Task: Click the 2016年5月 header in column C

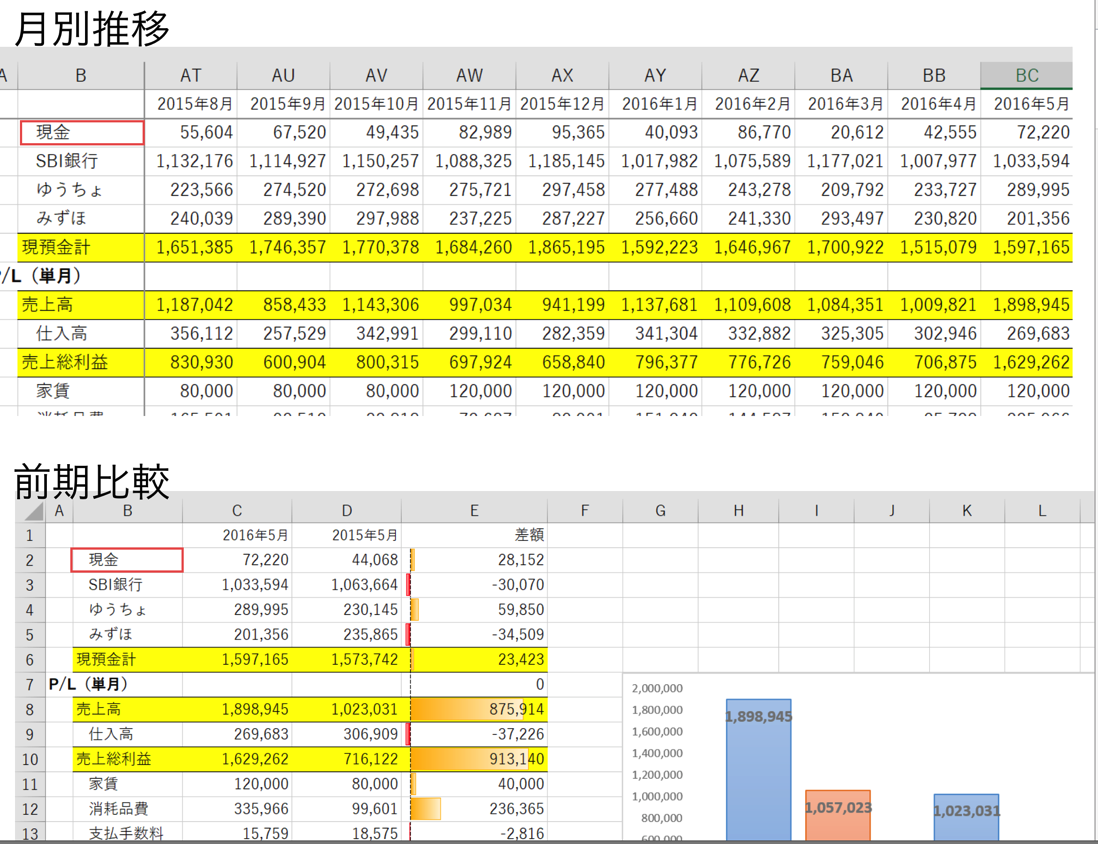Action: point(237,535)
